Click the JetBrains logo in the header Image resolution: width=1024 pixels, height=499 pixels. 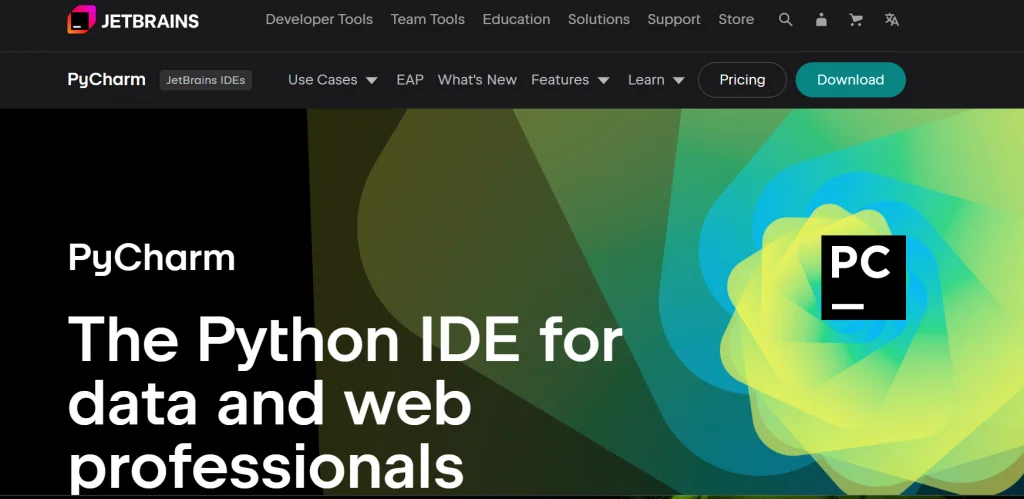point(132,20)
